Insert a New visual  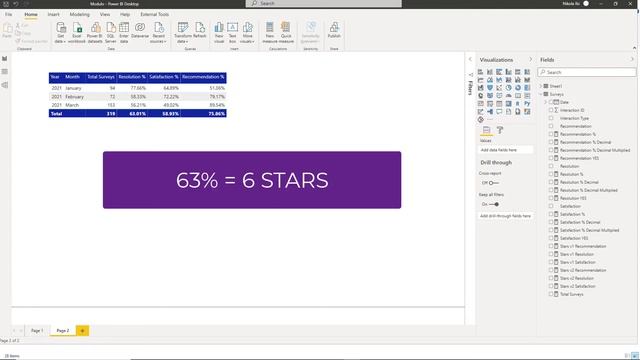[x=219, y=33]
